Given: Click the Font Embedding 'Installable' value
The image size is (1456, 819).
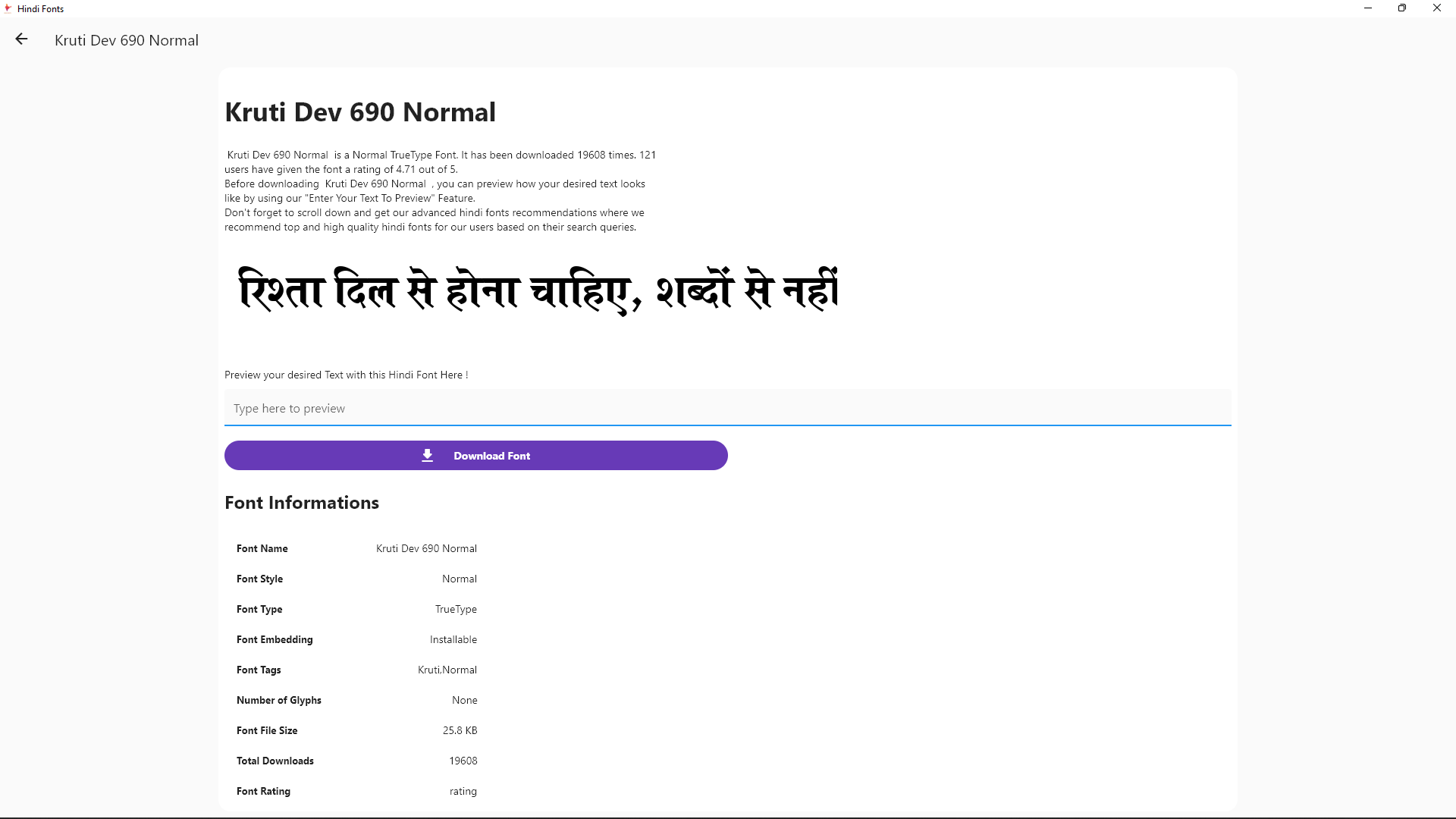Looking at the screenshot, I should click(453, 639).
